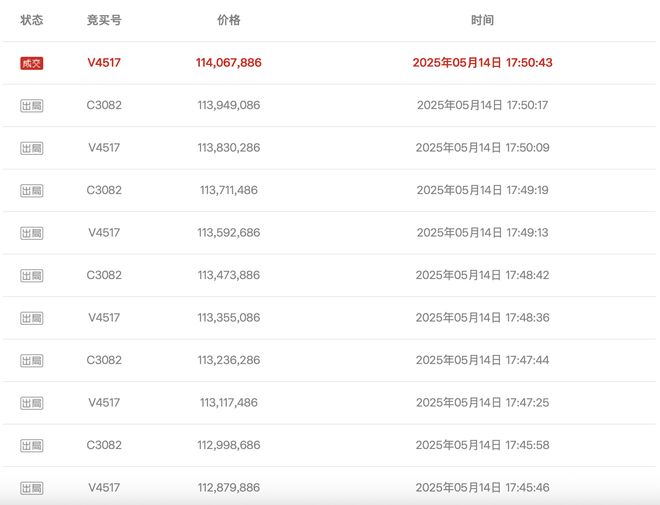The image size is (660, 505).
Task: Click timestamp 2025年05月14日 17:50:43
Action: point(482,63)
